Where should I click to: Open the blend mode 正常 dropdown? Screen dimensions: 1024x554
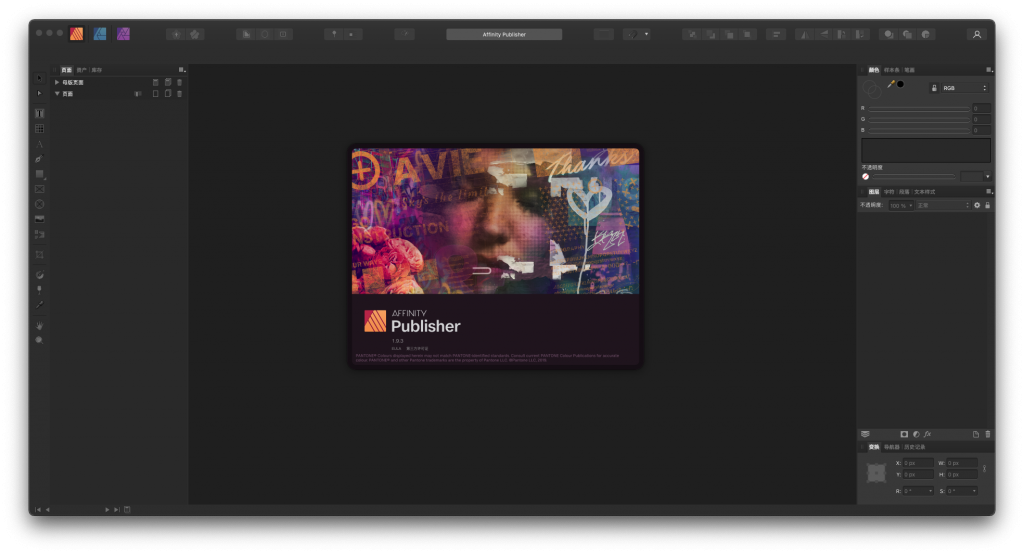click(x=944, y=205)
